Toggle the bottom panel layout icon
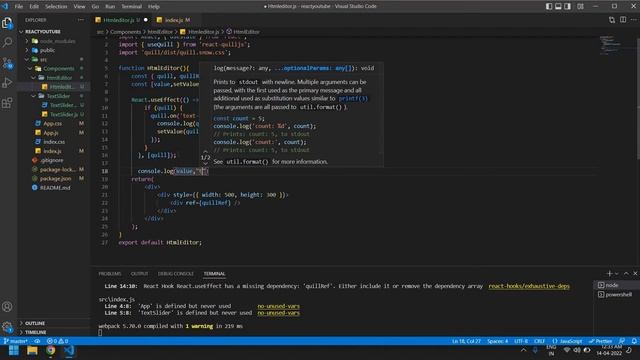Image resolution: width=640 pixels, height=360 pixels. (x=558, y=6)
